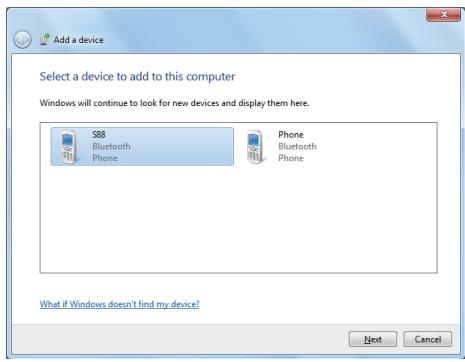Close the Add a device window
The image size is (465, 362).
(444, 14)
